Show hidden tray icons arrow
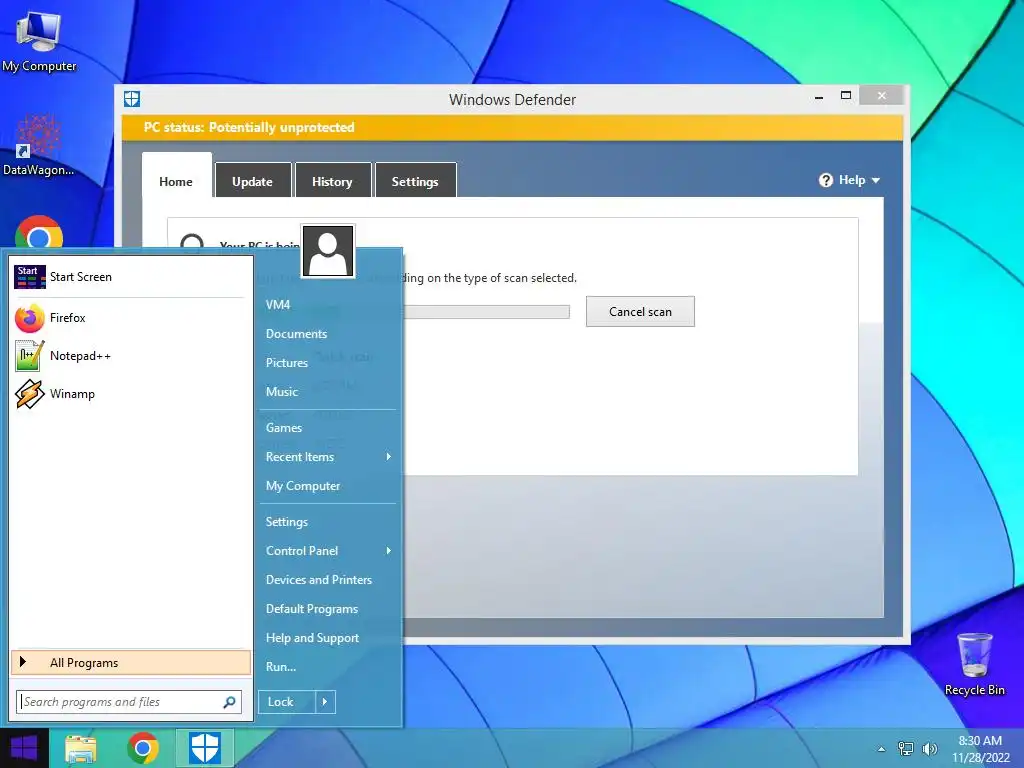Screen dimensions: 1024x768 [882, 749]
